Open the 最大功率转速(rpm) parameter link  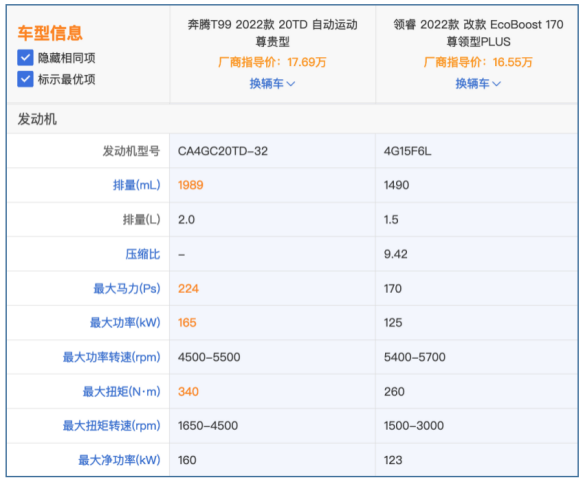[111, 357]
